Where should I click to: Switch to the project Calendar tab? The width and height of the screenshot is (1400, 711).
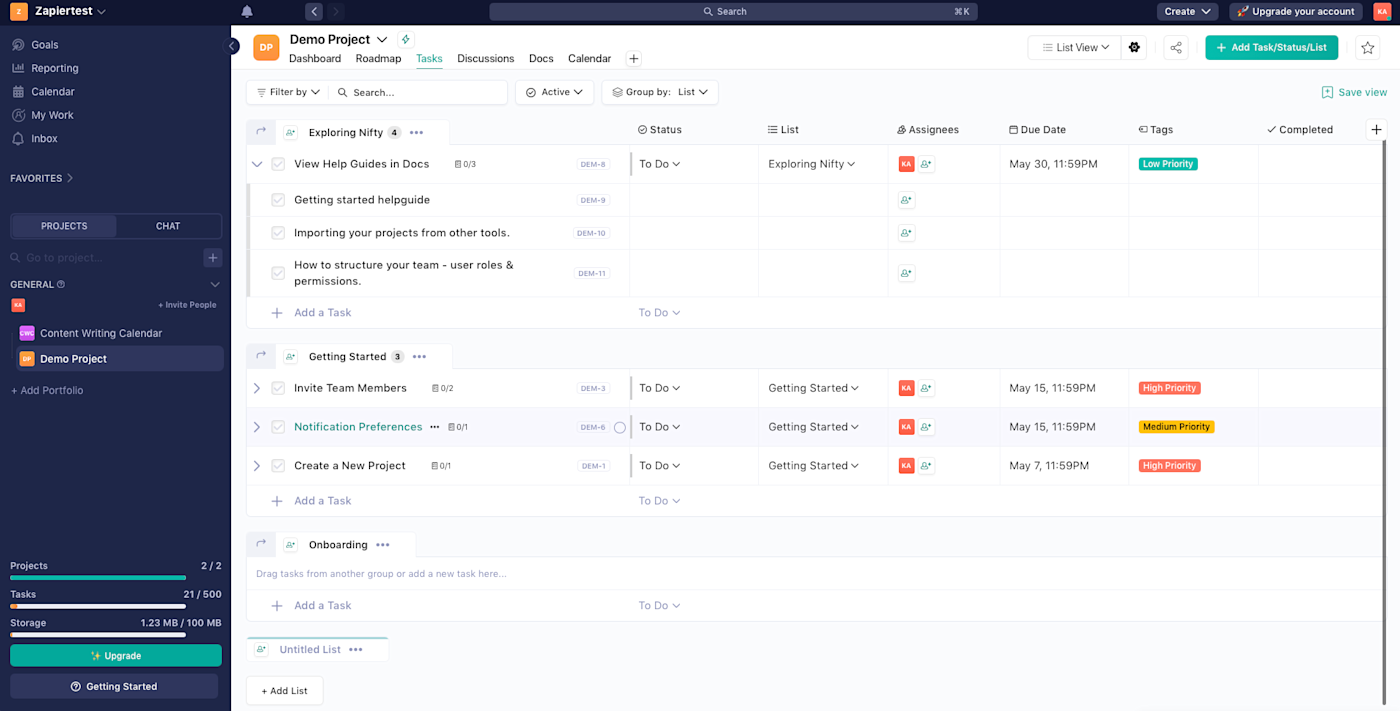coord(589,59)
